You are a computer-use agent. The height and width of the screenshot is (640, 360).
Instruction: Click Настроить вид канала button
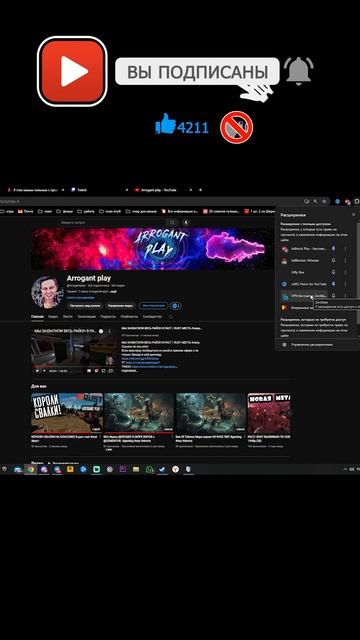pyautogui.click(x=85, y=306)
